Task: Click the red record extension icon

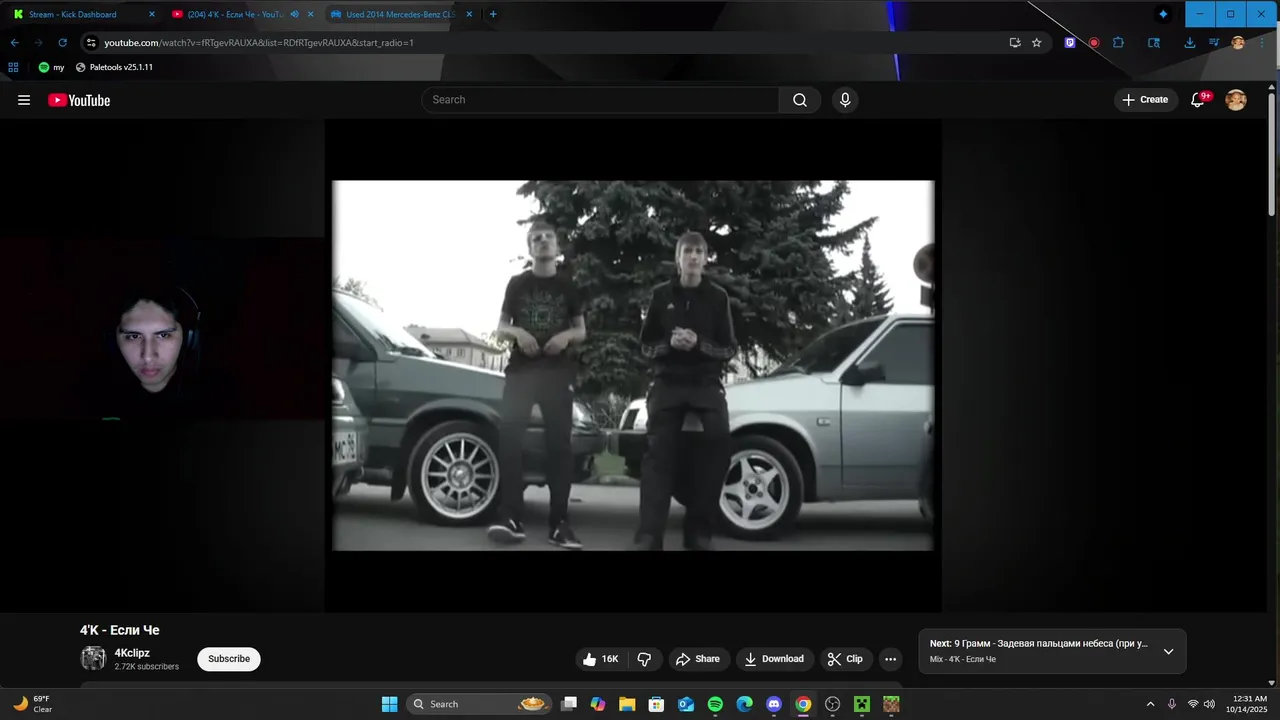Action: pyautogui.click(x=1094, y=43)
